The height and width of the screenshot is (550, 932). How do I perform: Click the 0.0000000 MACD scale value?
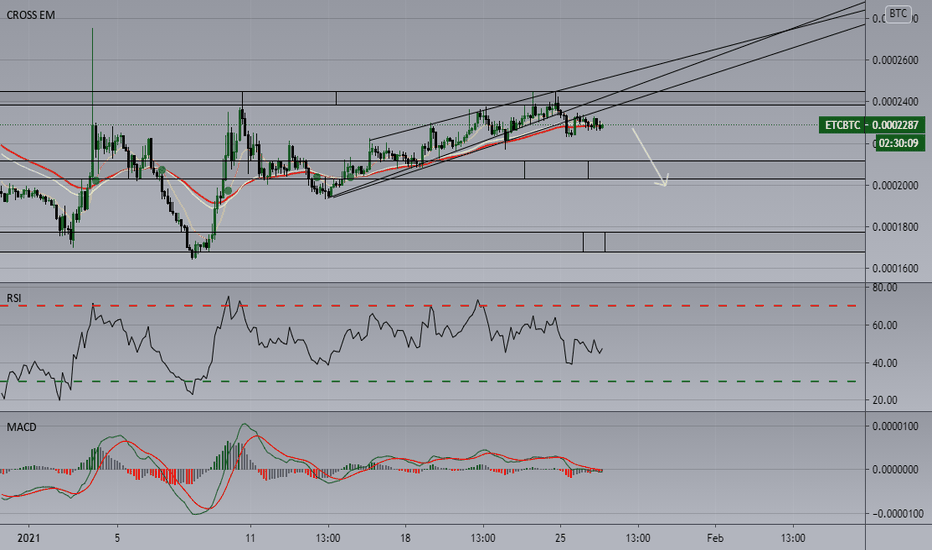pos(895,470)
